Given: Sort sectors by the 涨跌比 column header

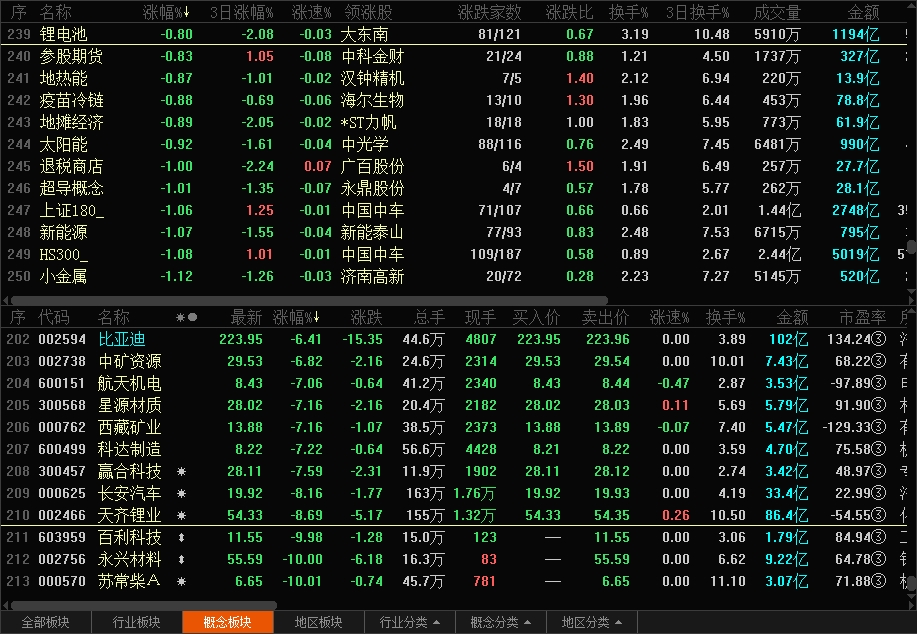Looking at the screenshot, I should (569, 12).
